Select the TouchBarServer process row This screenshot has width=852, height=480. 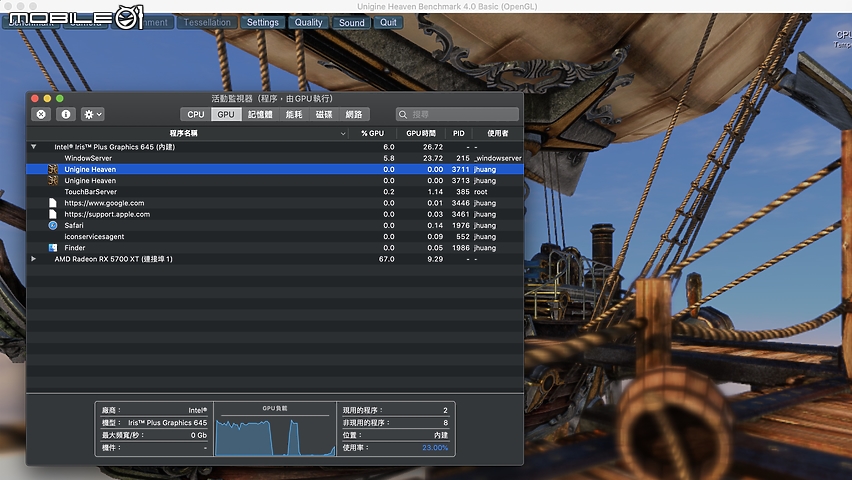(275, 192)
